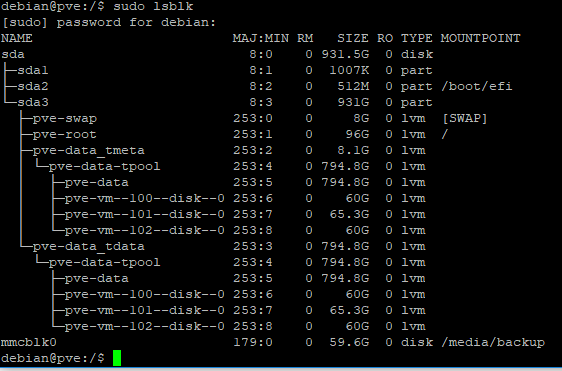Click the '/media/backup' mountpoint
This screenshot has width=562, height=371.
pyautogui.click(x=493, y=342)
